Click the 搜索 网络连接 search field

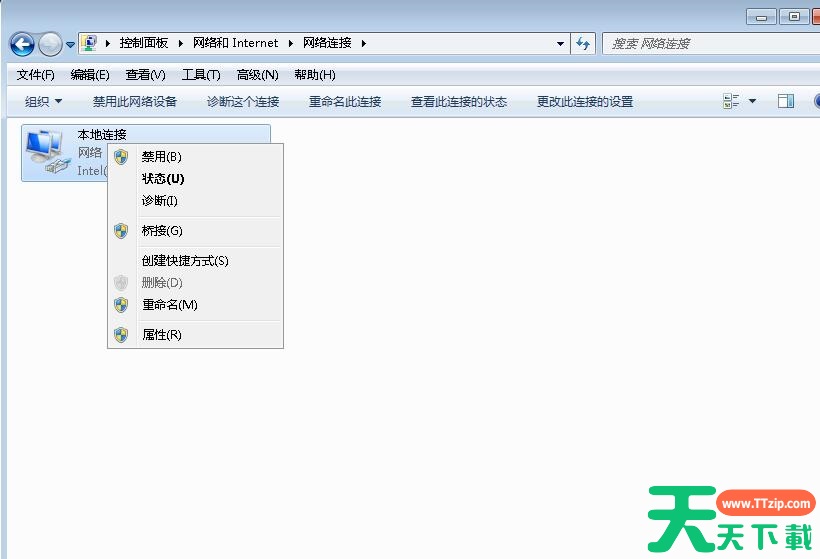[x=711, y=43]
